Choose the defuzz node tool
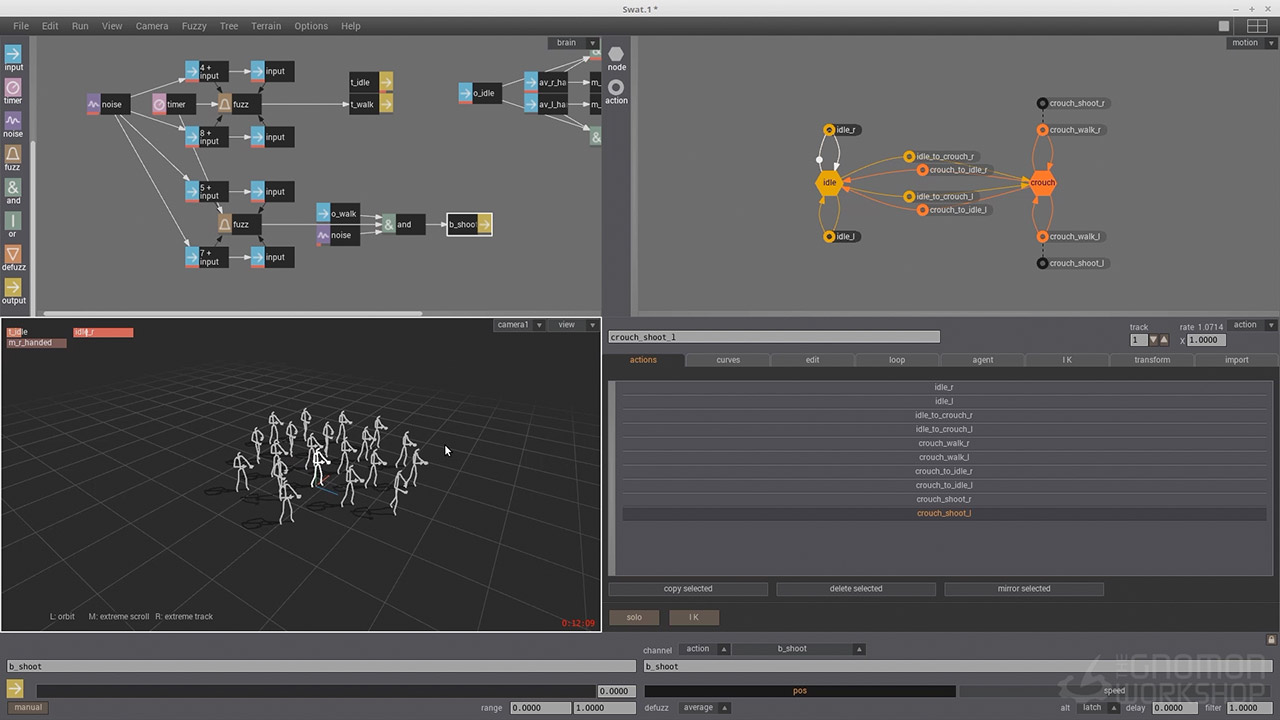1280x720 pixels. point(13,255)
